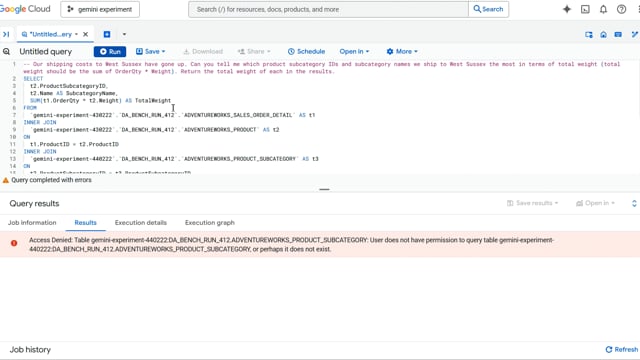Click the Access Denied error message
Screen dimensions: 640x360
tap(291, 244)
